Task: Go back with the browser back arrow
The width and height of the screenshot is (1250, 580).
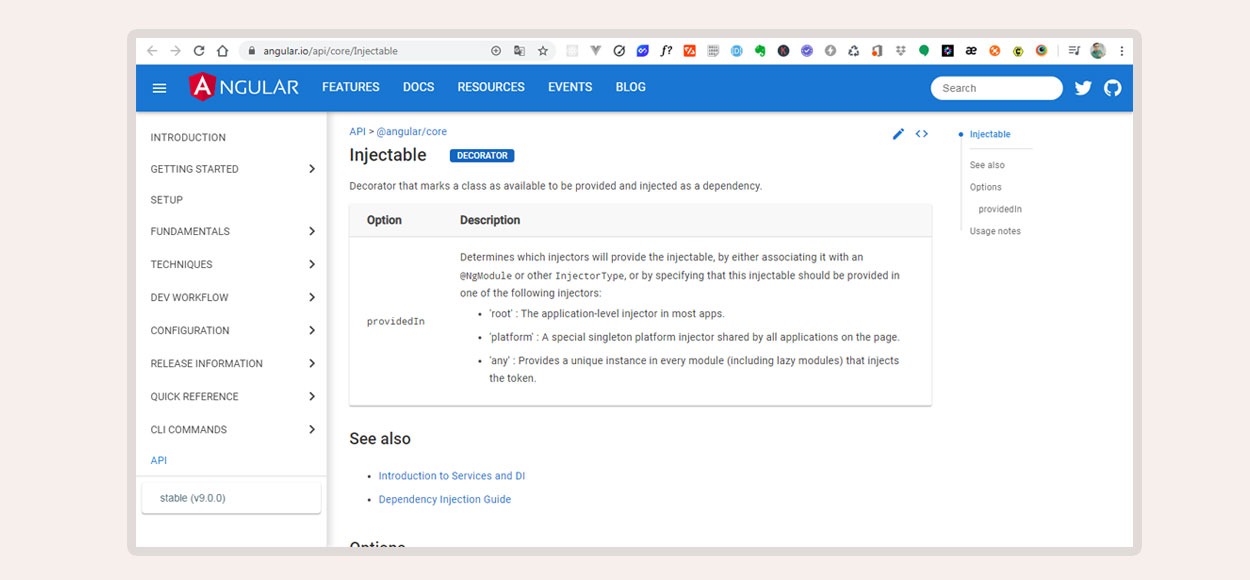Action: click(x=152, y=50)
